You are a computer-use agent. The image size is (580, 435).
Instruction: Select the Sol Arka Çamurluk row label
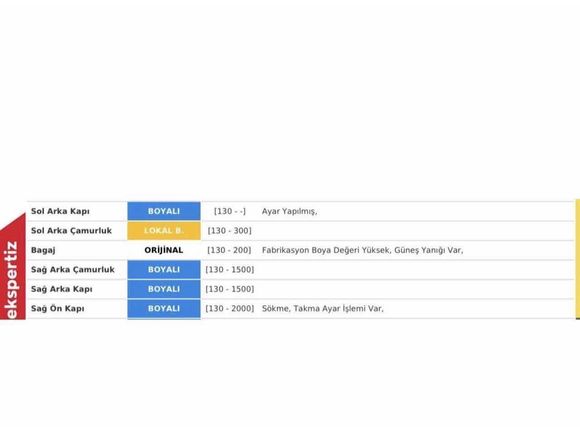71,231
